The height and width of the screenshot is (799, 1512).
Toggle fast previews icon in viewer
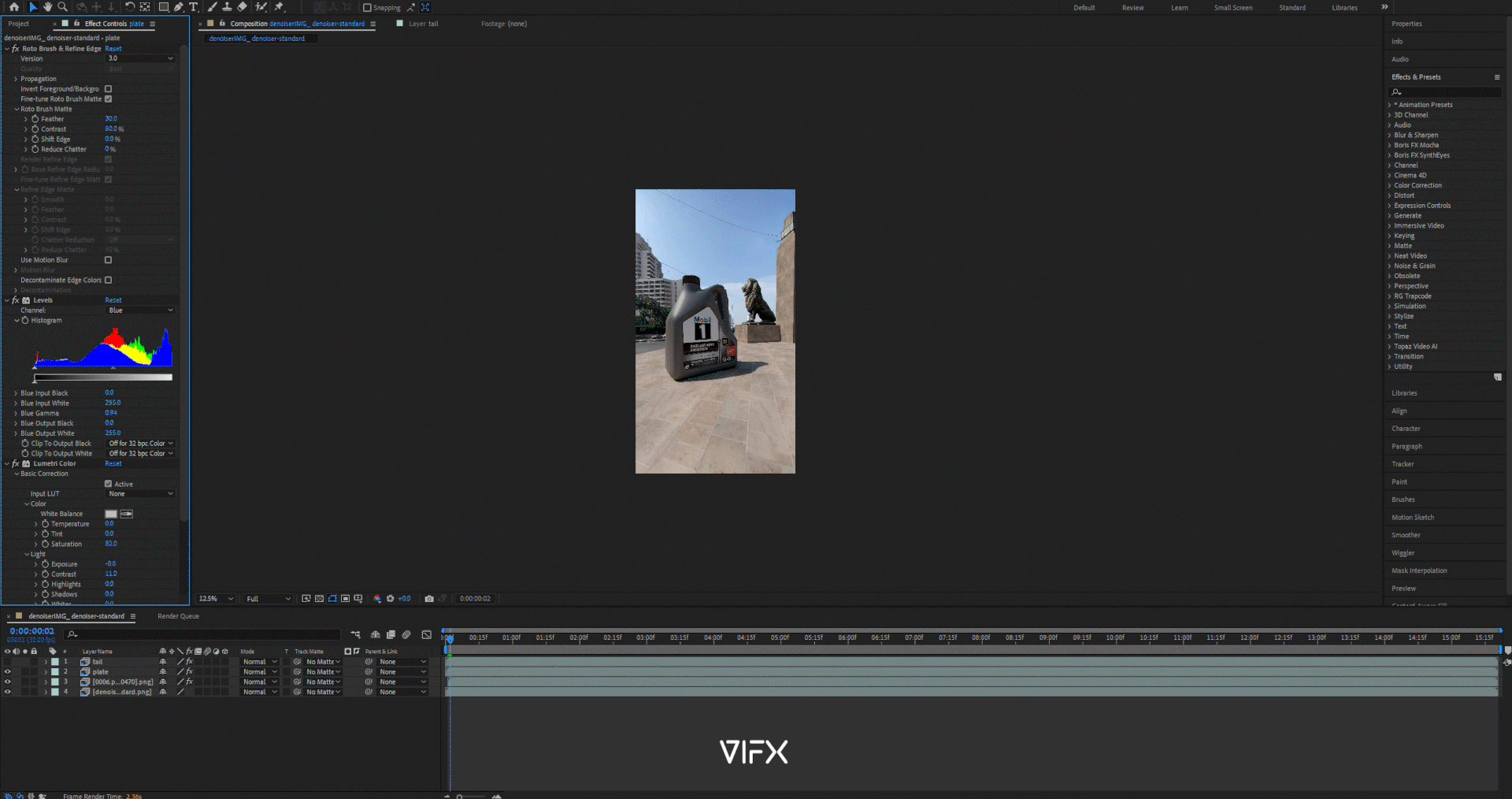[x=306, y=599]
